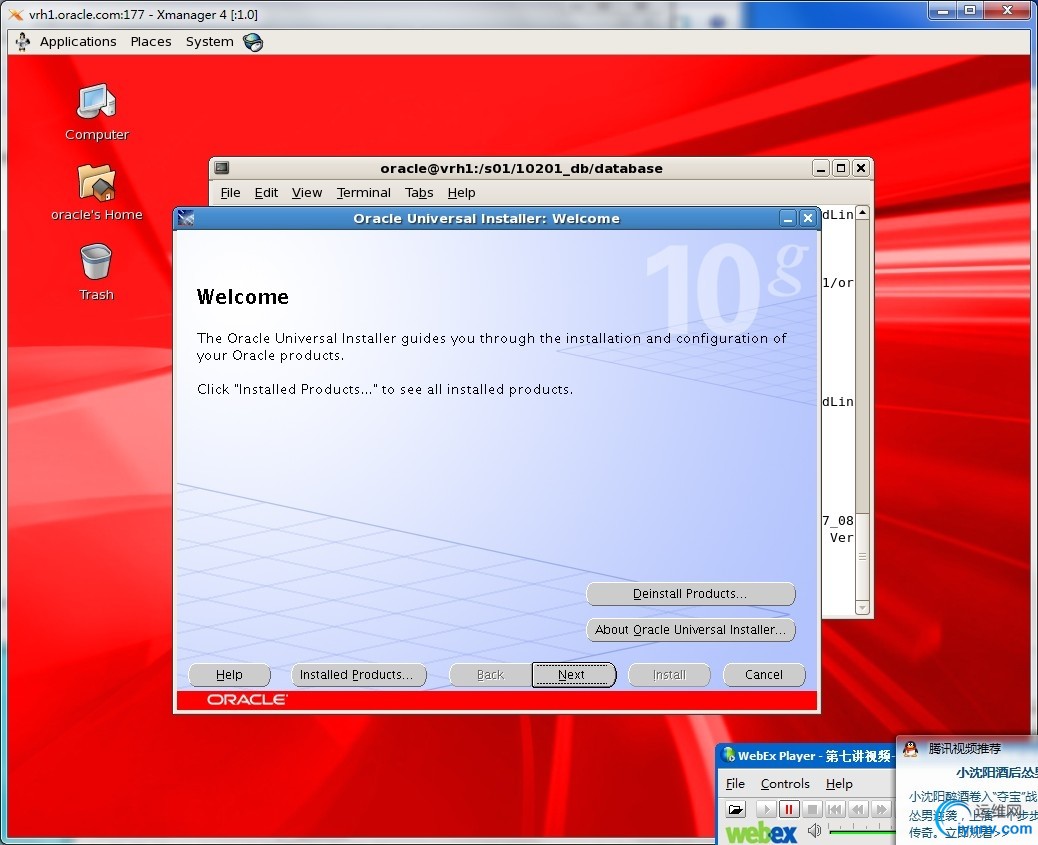Open terminal View menu
1038x845 pixels.
pos(307,193)
